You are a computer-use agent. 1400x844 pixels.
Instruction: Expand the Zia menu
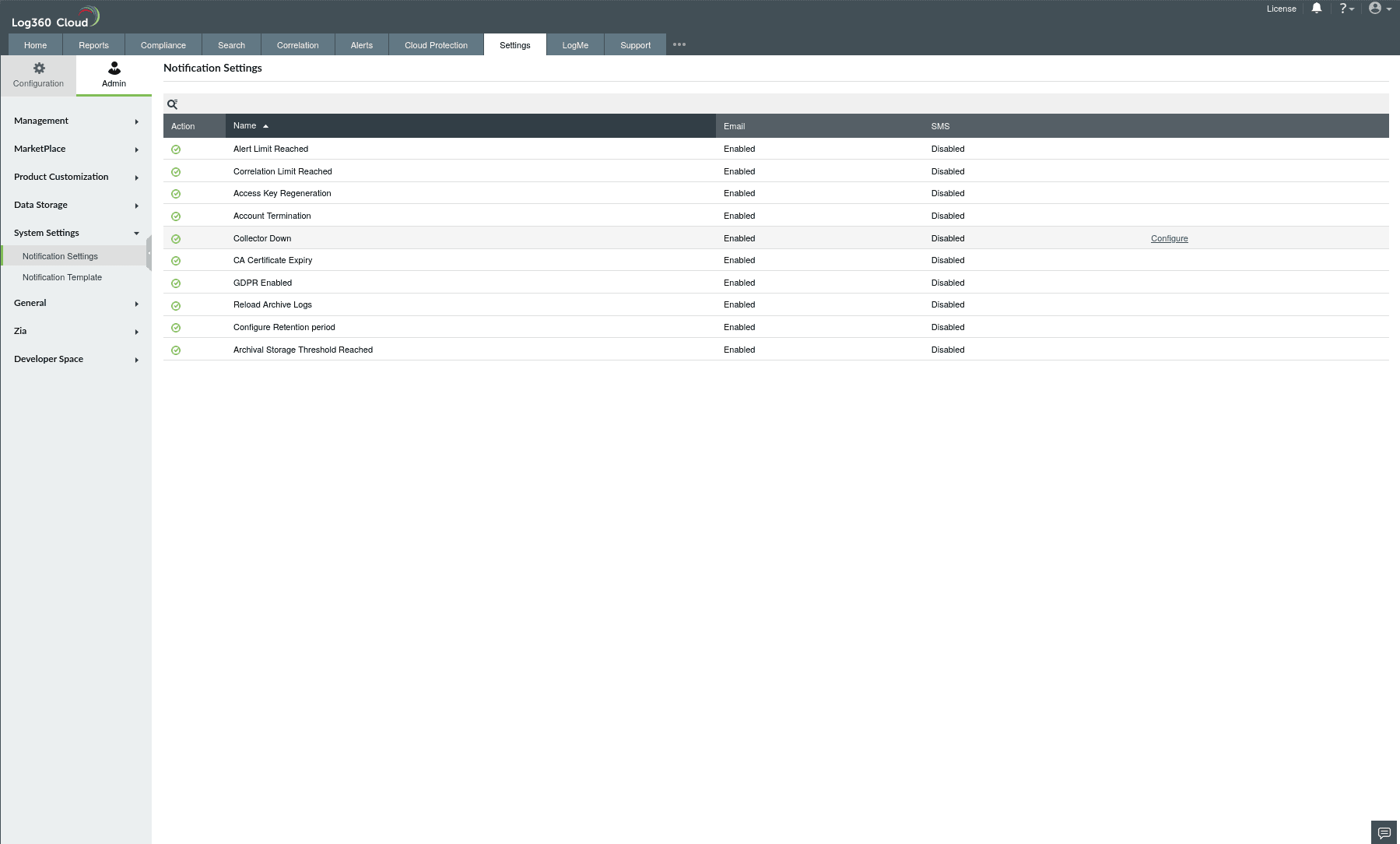(75, 331)
